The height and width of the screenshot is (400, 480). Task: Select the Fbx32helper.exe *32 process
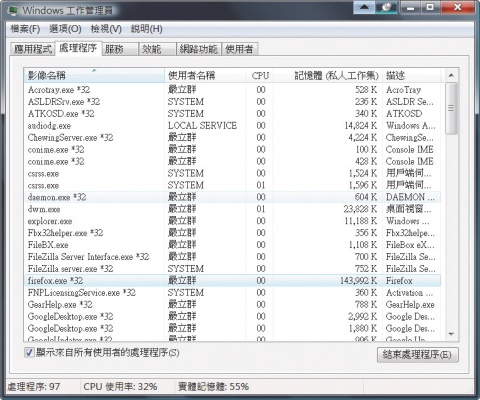pyautogui.click(x=233, y=233)
